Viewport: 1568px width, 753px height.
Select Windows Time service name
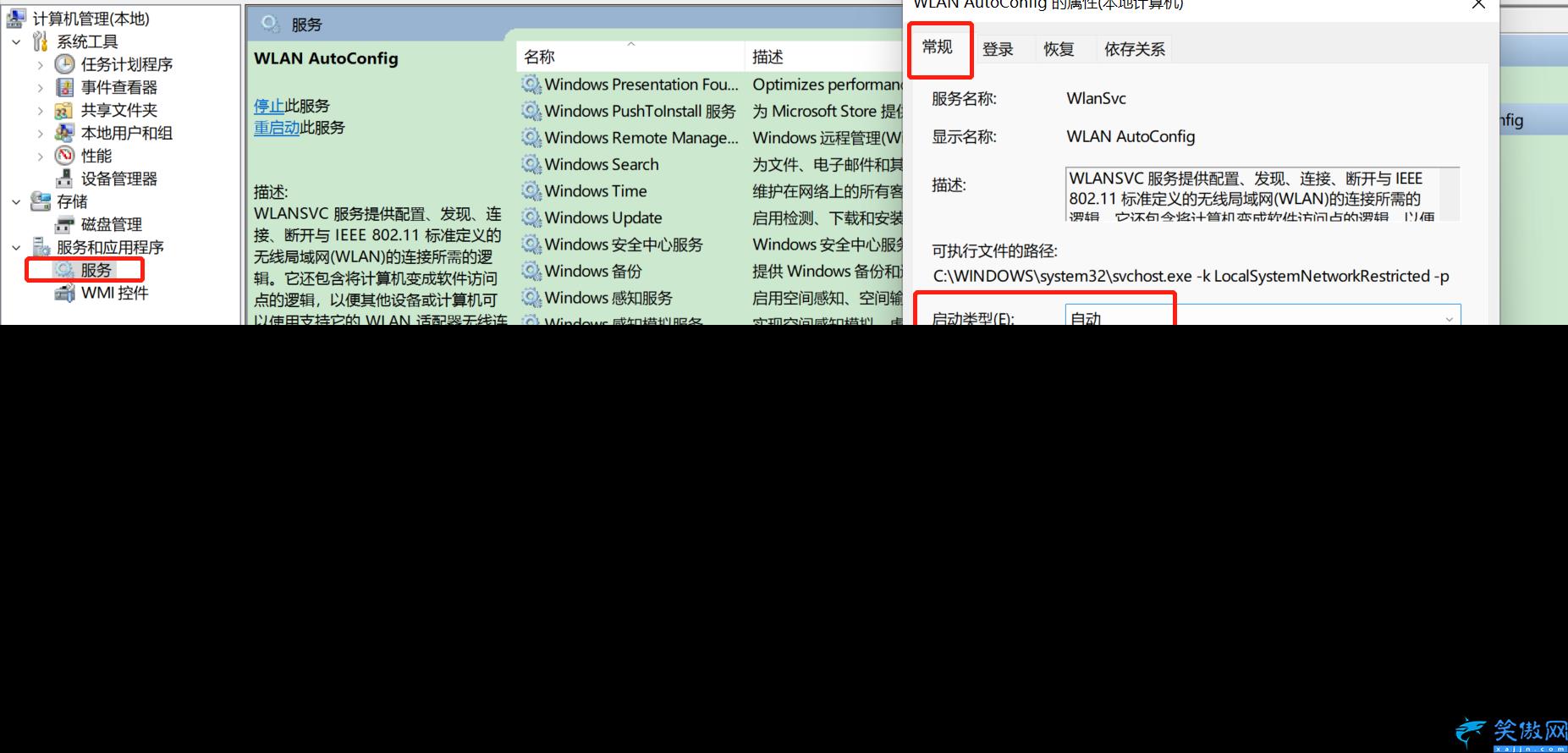(x=596, y=191)
